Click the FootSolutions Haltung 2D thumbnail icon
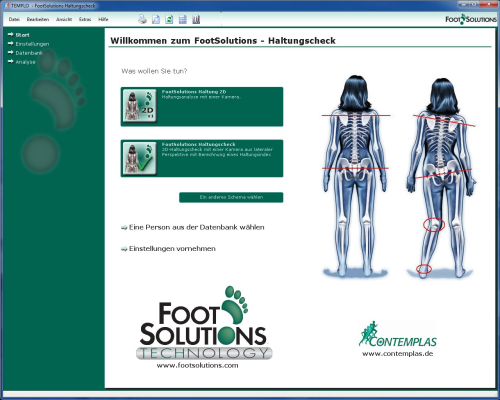This screenshot has width=500, height=400. [x=140, y=106]
